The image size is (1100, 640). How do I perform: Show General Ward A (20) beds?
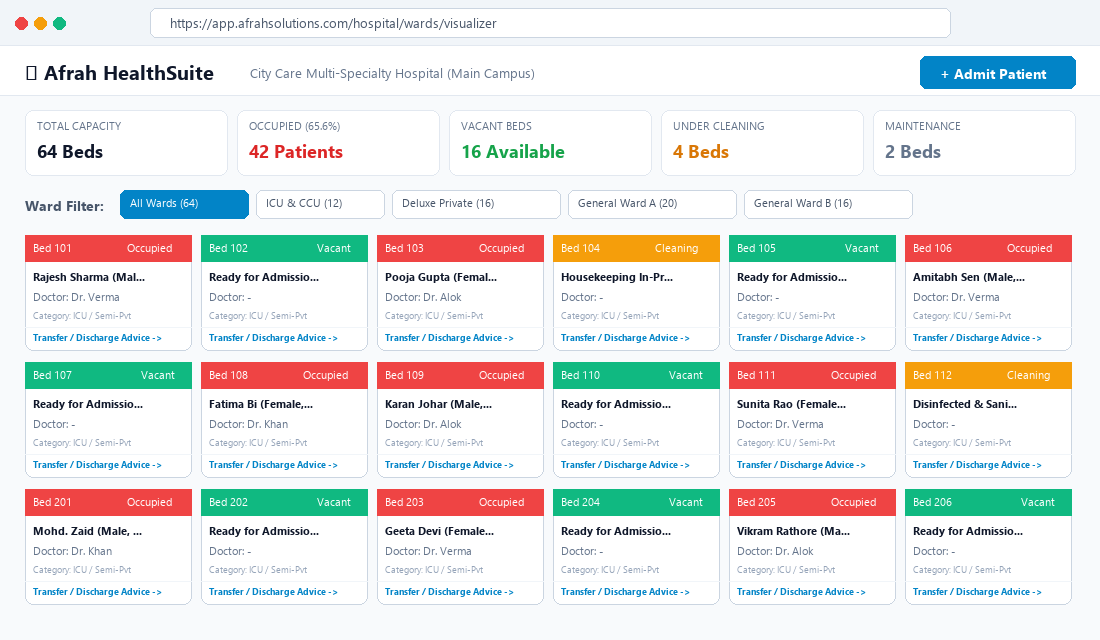[652, 204]
